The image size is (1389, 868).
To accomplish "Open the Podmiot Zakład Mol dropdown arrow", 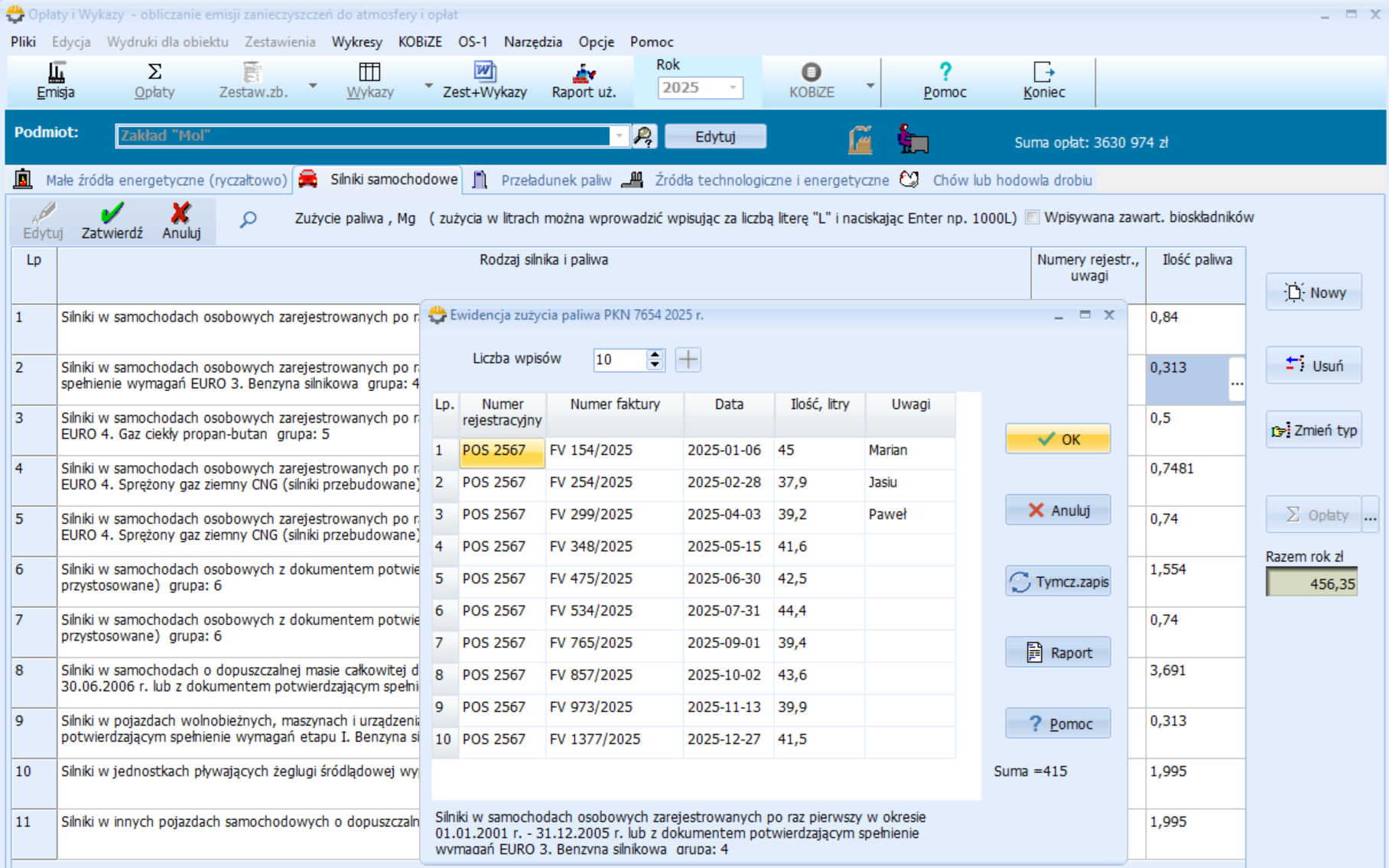I will pos(619,136).
